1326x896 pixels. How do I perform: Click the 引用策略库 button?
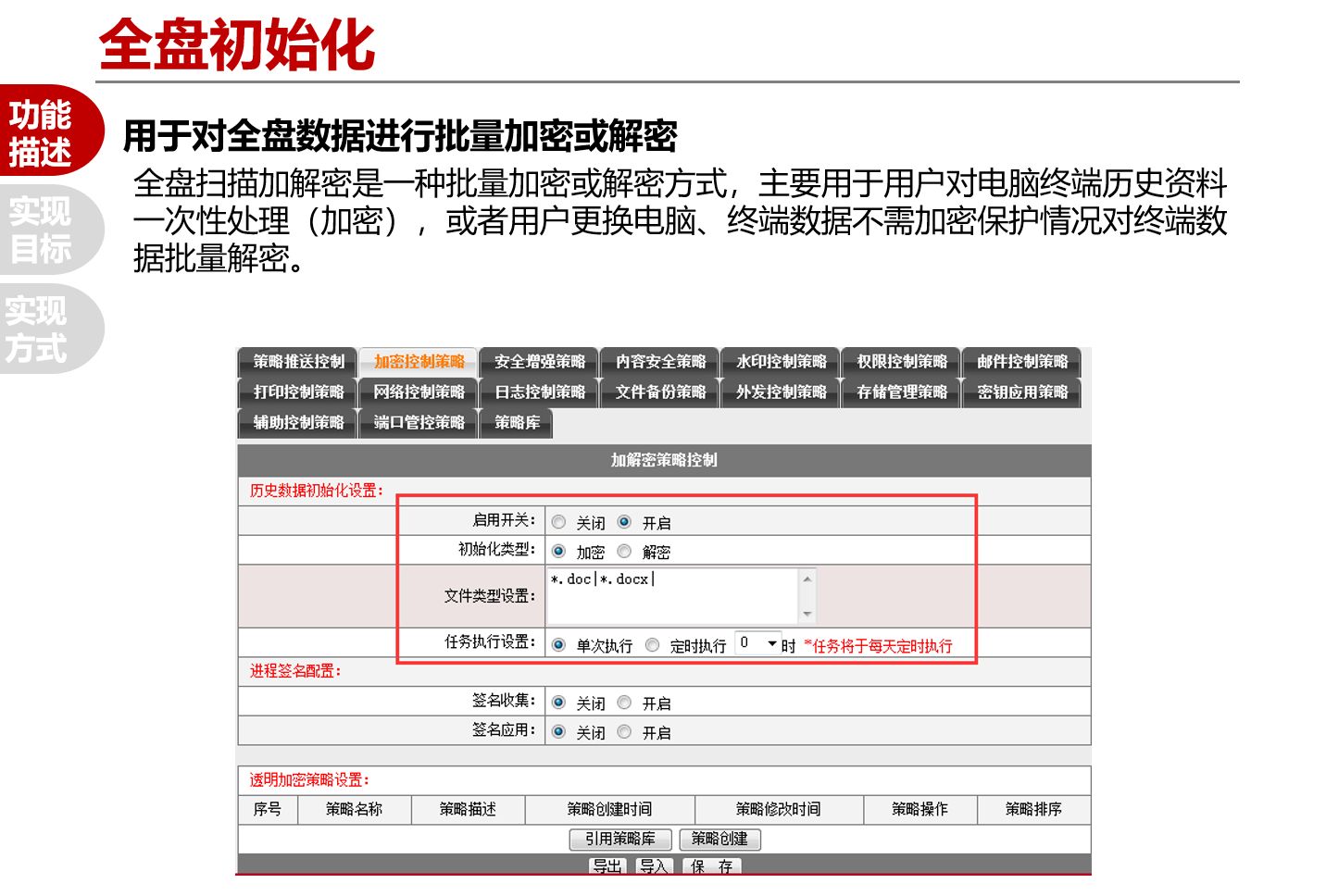(x=619, y=839)
